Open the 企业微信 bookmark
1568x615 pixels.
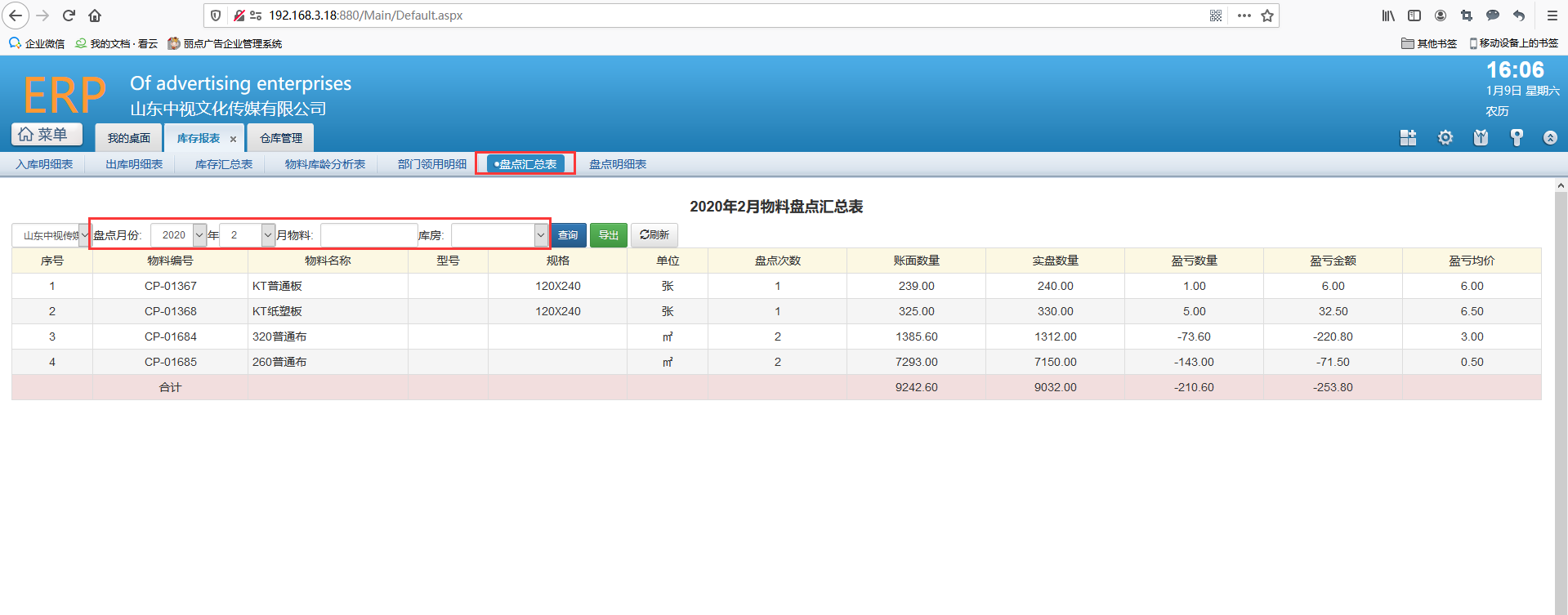click(37, 43)
